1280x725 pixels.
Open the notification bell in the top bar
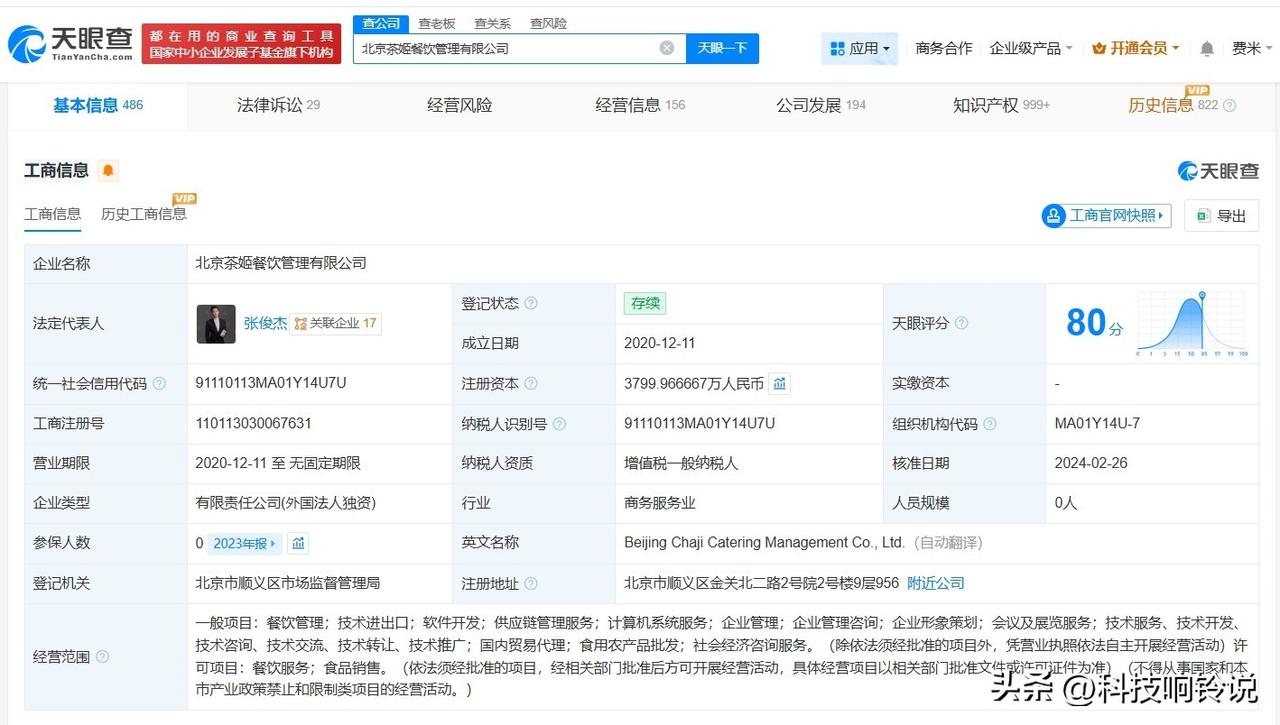pyautogui.click(x=1207, y=48)
